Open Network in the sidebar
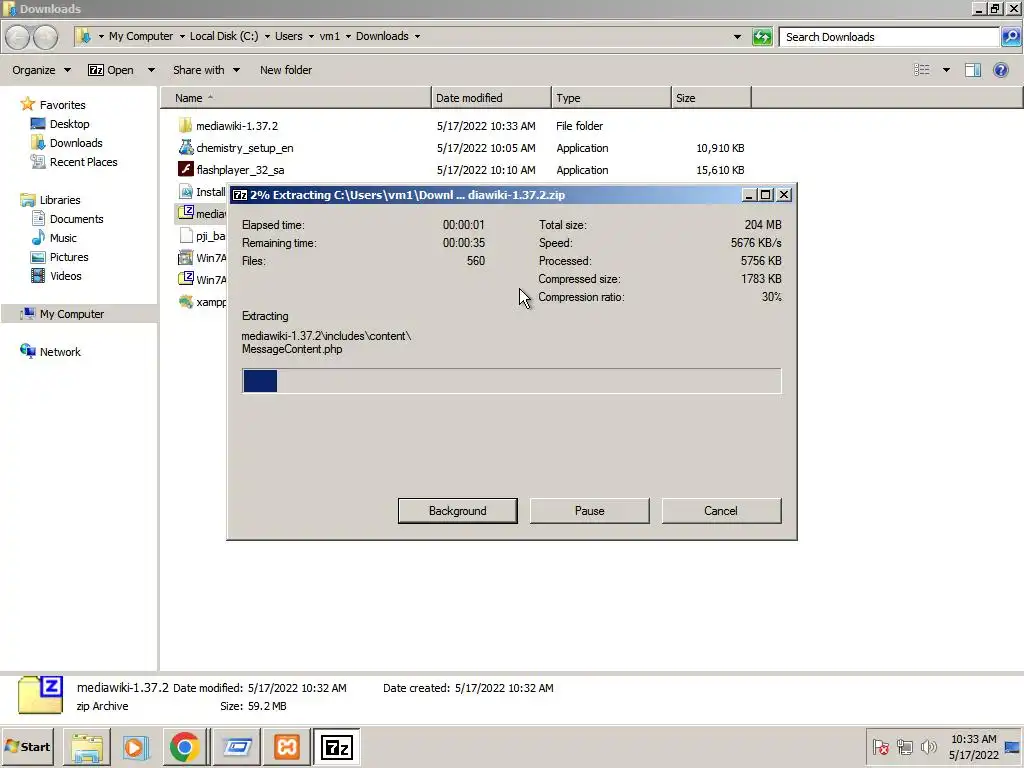 (x=60, y=352)
